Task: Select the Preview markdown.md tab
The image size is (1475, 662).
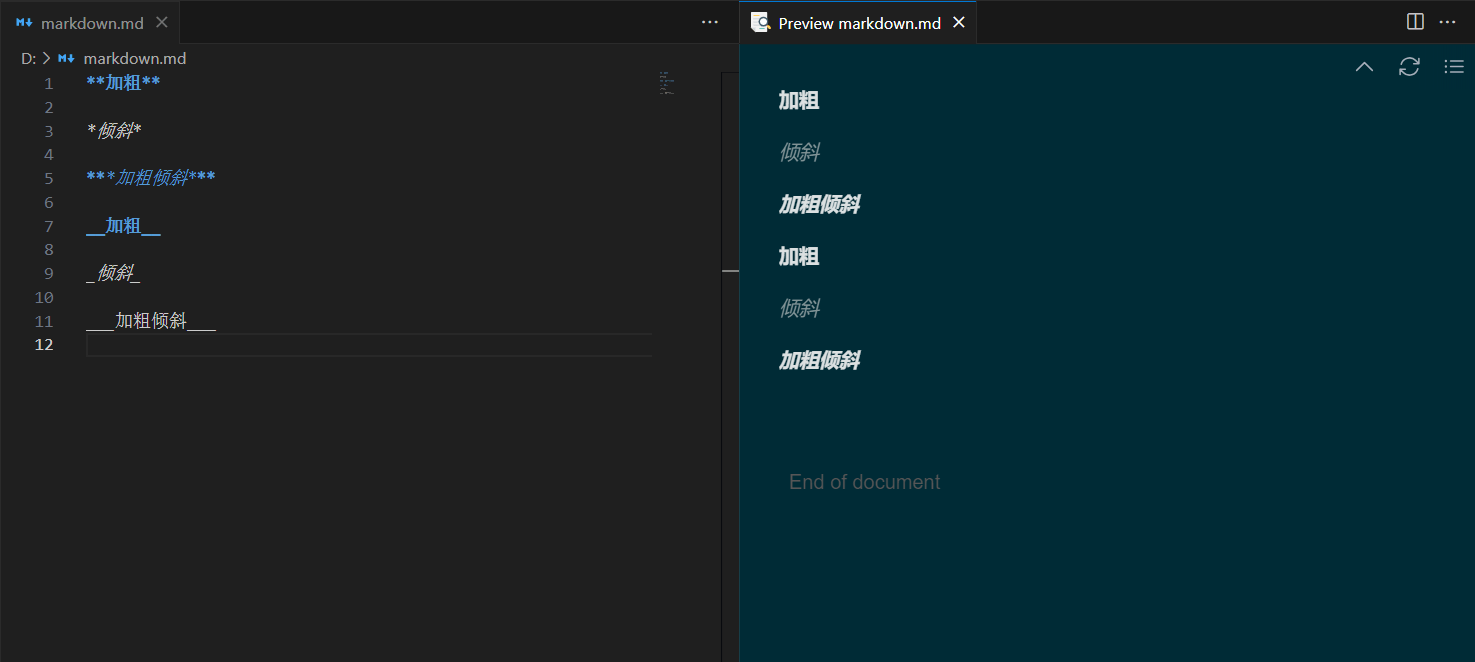Action: [x=859, y=23]
